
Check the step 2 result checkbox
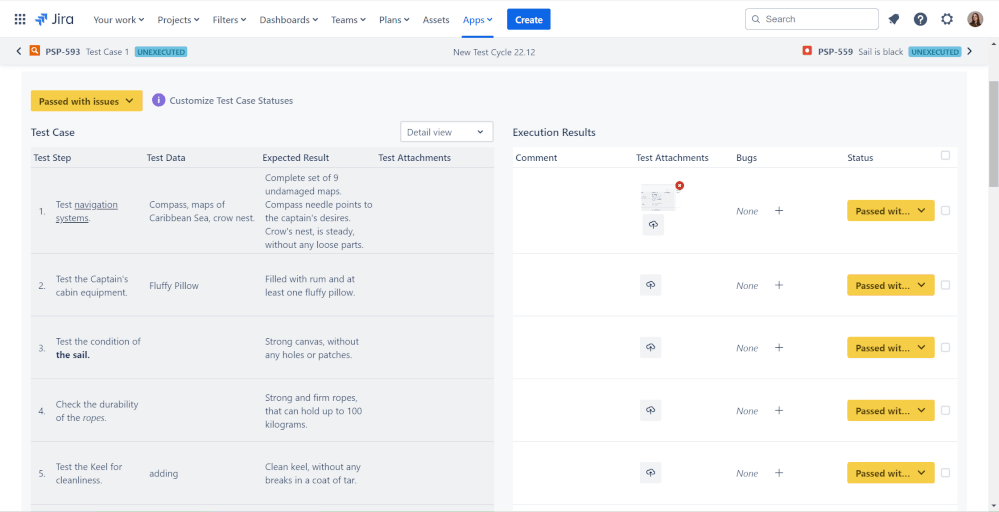945,285
